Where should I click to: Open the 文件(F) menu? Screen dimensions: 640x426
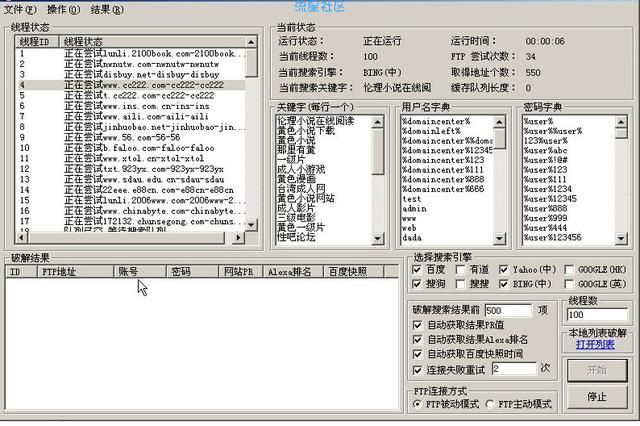20,9
